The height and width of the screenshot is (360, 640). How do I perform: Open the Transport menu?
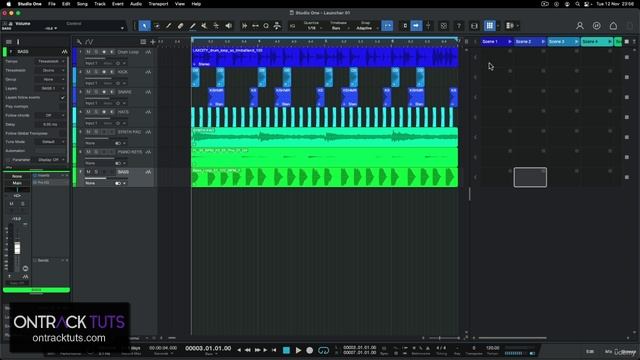[x=158, y=4]
